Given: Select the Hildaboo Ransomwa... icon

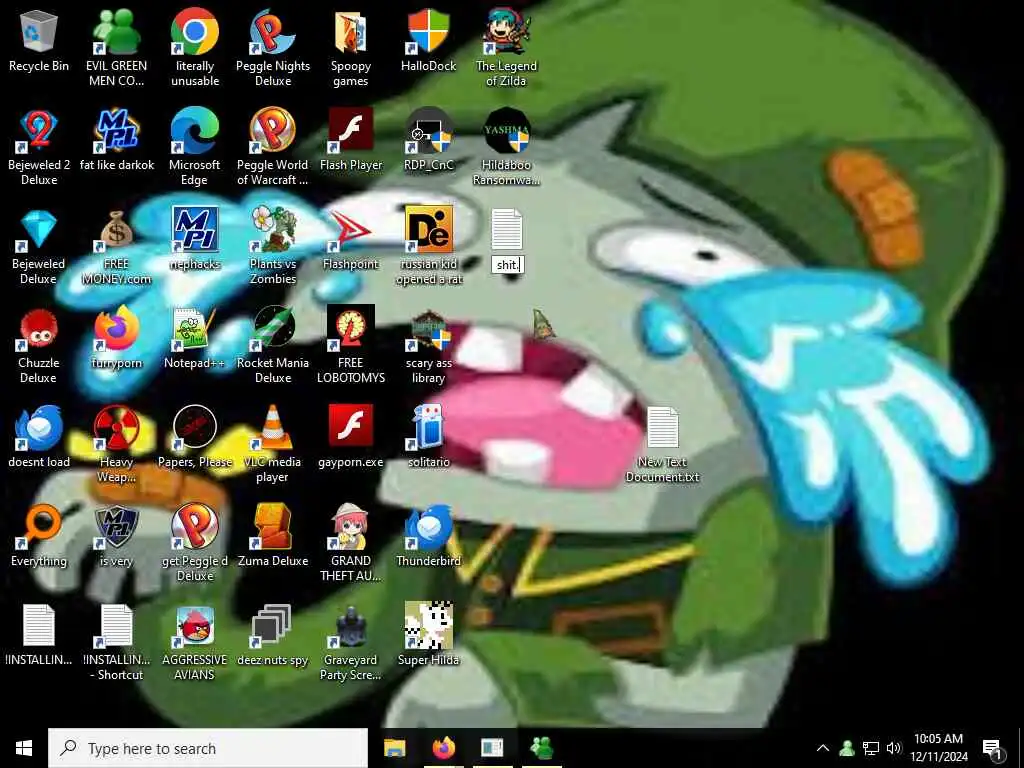Looking at the screenshot, I should pyautogui.click(x=506, y=130).
